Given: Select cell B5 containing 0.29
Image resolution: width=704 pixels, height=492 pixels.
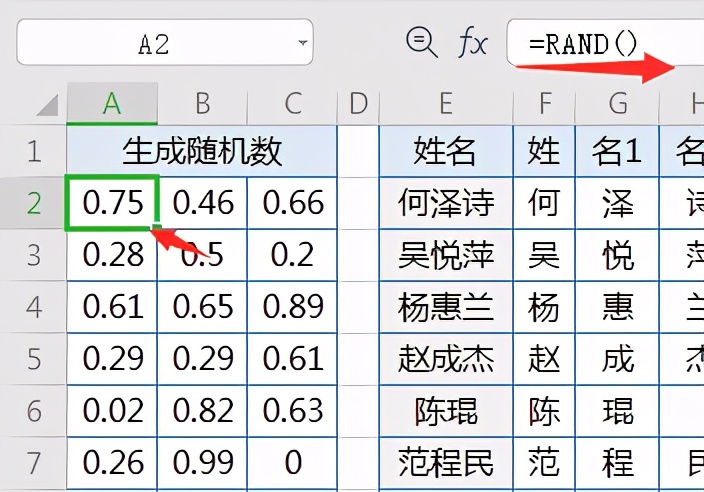Looking at the screenshot, I should coord(202,359).
